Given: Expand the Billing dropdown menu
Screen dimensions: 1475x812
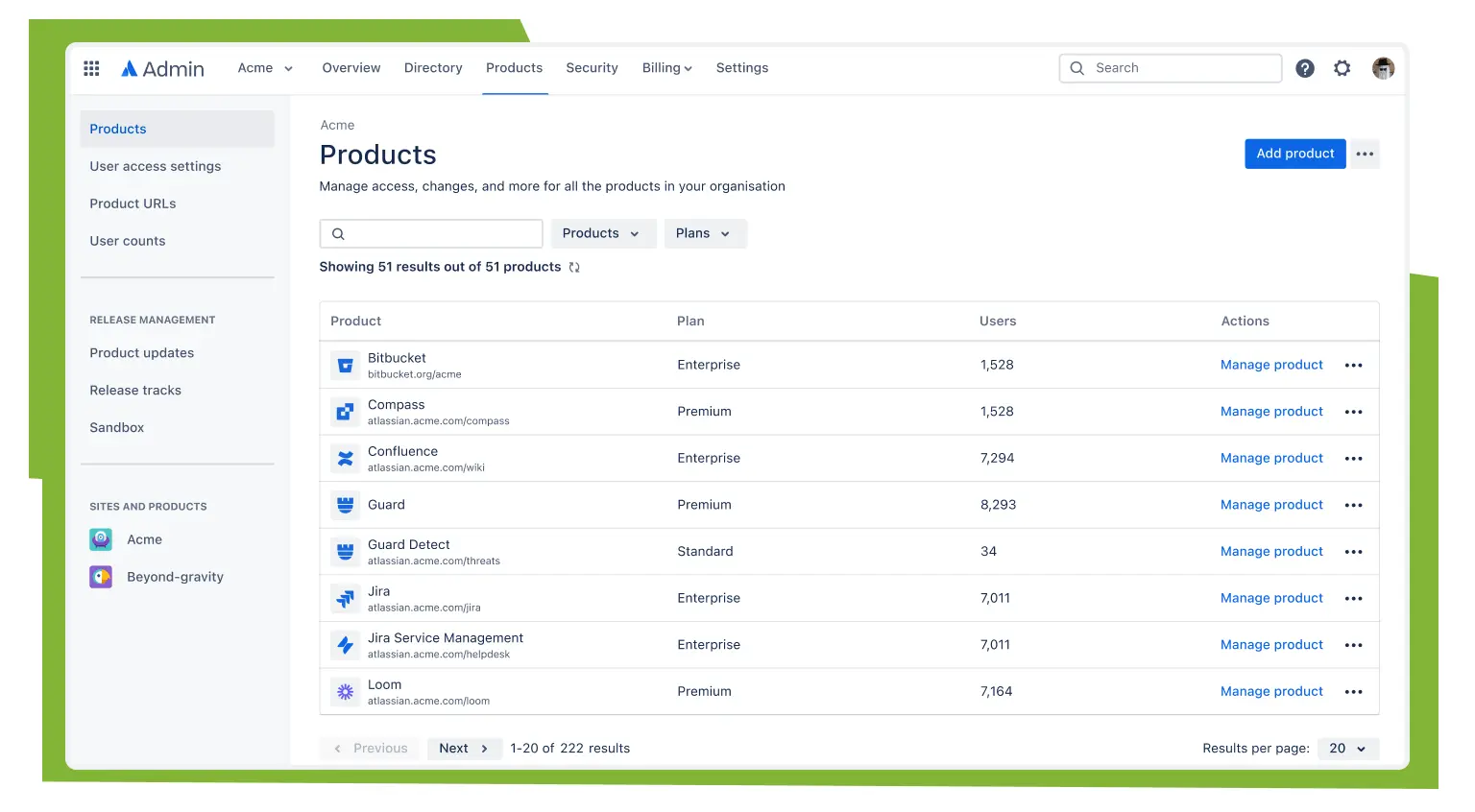Looking at the screenshot, I should (667, 68).
